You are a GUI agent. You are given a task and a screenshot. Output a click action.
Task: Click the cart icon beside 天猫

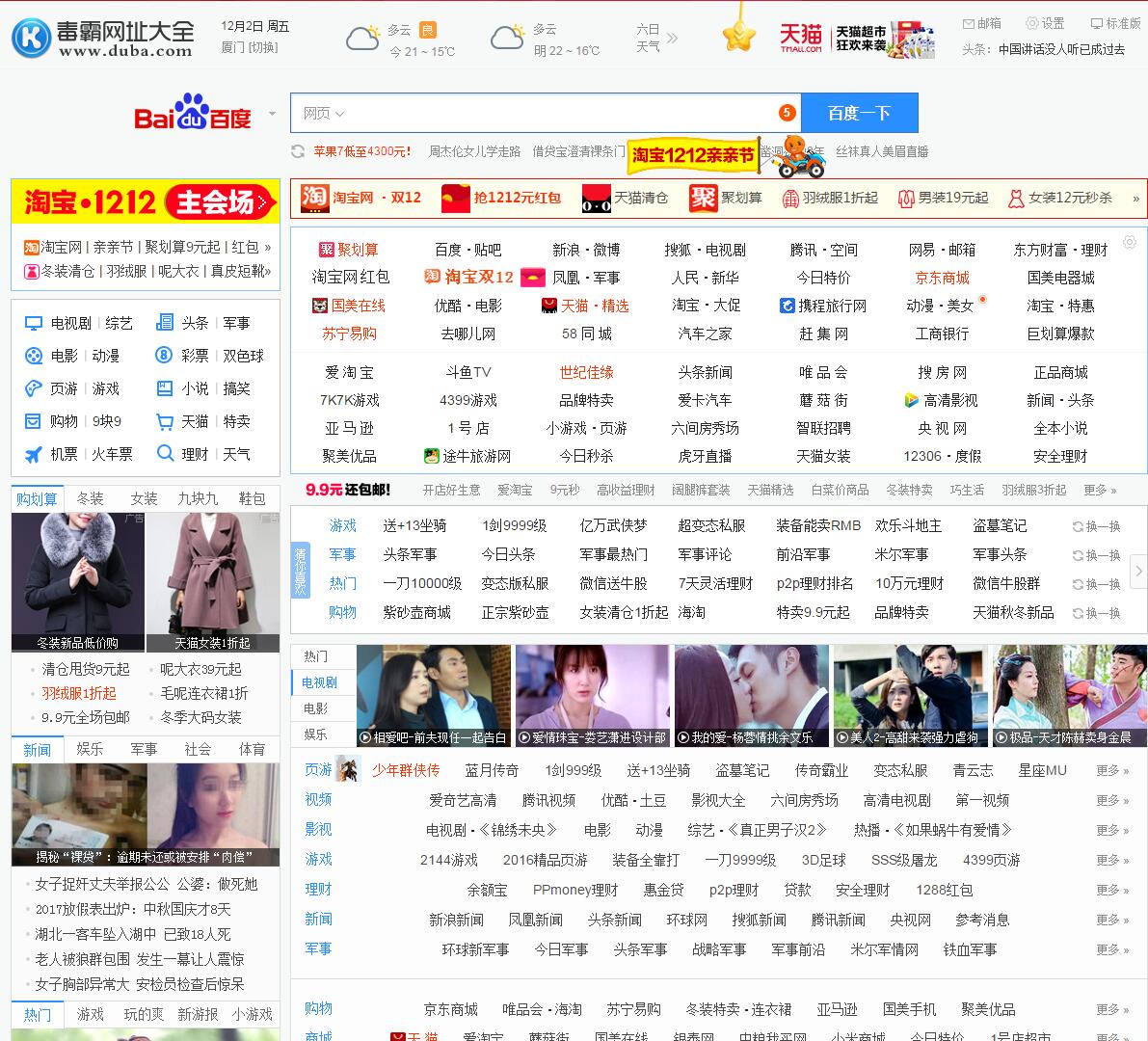point(166,421)
